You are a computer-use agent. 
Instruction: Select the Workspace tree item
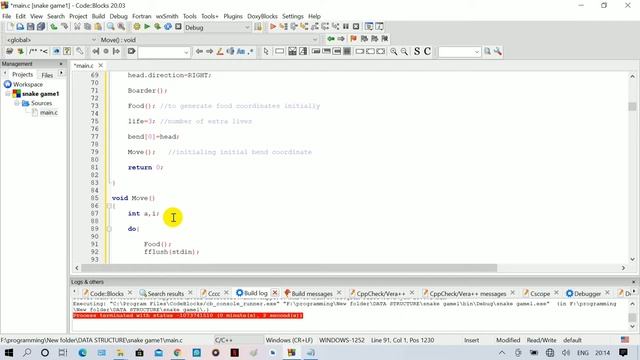tap(28, 84)
